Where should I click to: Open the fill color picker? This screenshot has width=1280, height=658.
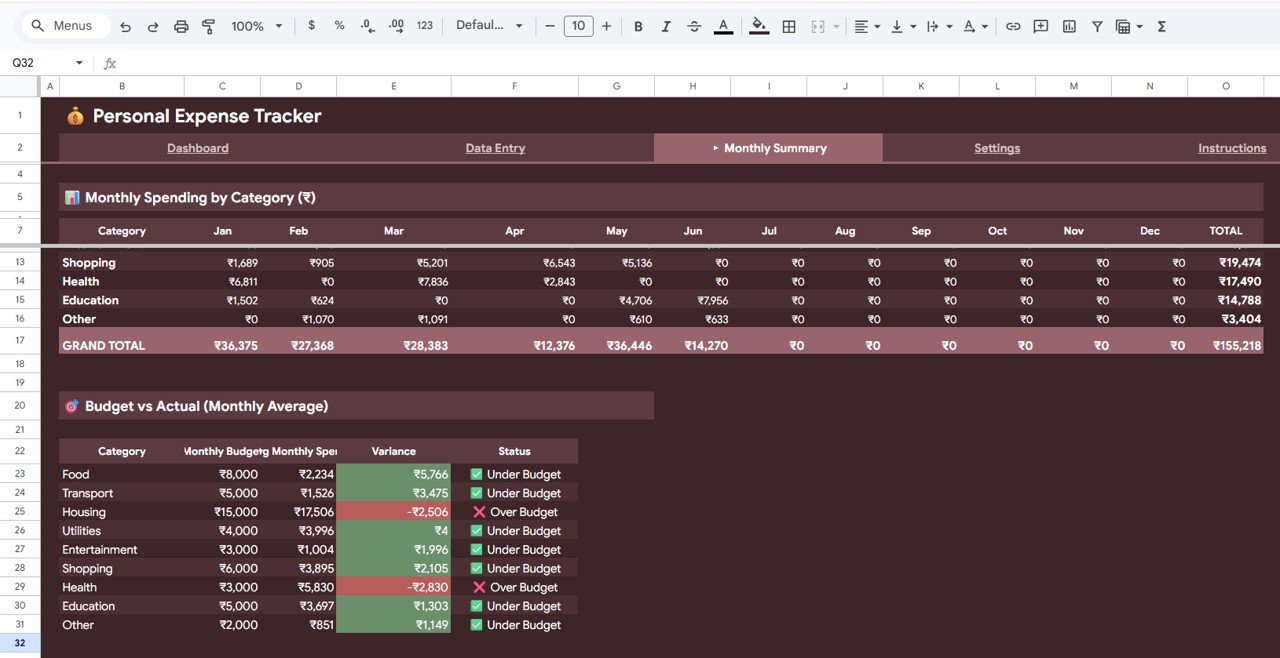point(759,26)
